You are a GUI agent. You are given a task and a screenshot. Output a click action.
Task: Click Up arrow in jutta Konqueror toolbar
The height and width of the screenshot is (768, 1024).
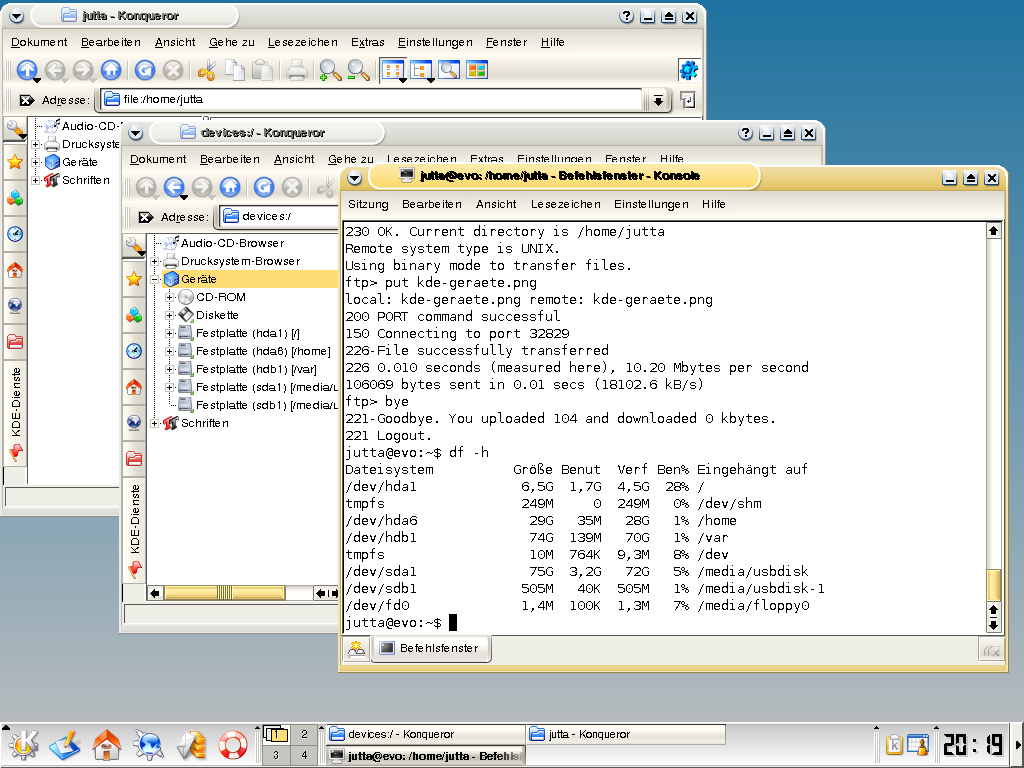click(27, 70)
